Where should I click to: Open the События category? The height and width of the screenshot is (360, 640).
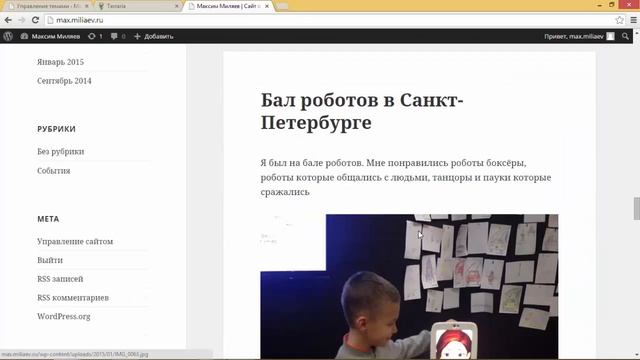(53, 171)
